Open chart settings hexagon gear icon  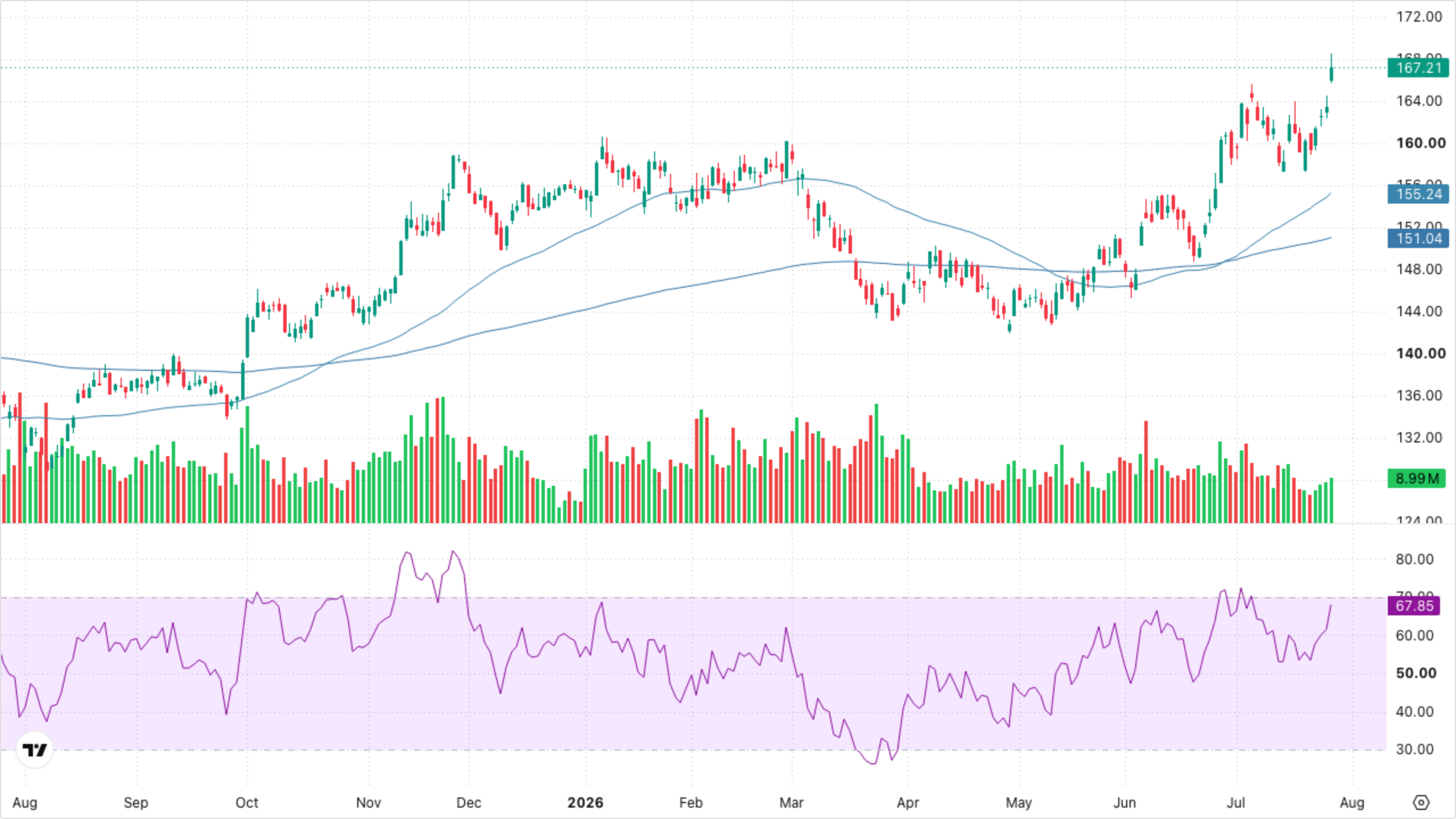(x=1421, y=803)
